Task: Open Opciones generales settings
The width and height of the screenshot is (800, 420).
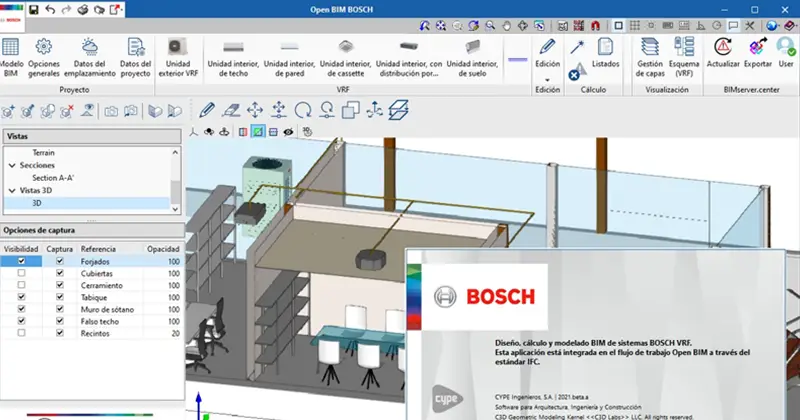Action: click(44, 57)
